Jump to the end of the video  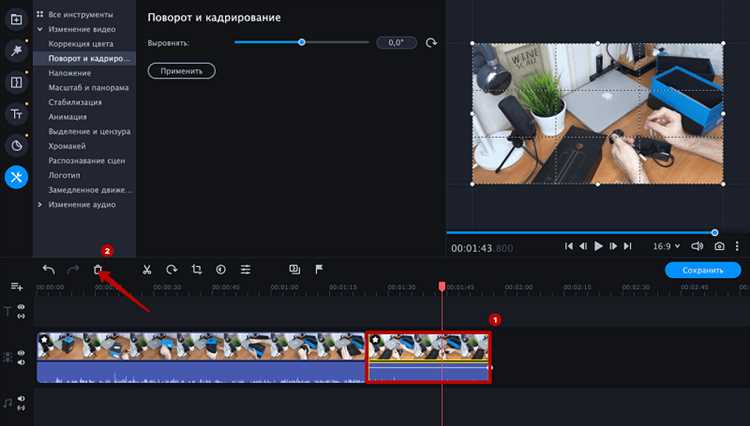click(x=628, y=246)
